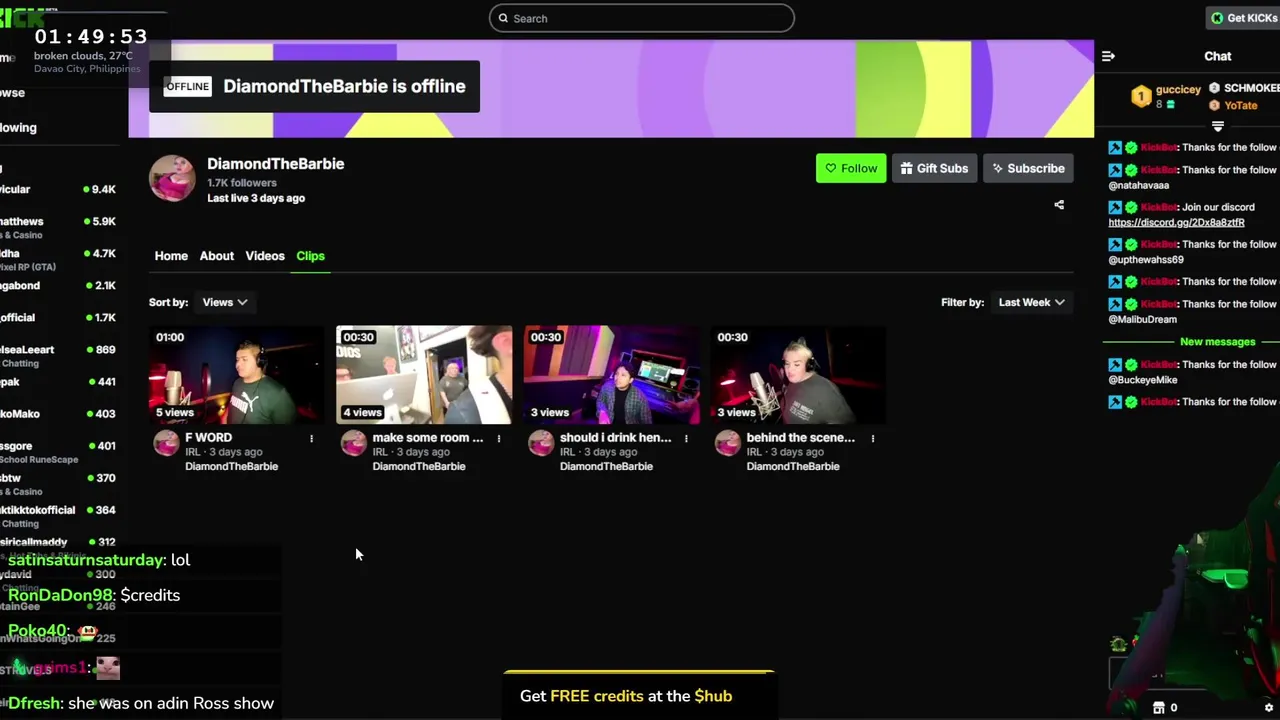Open the sidebar channel with 5.9K viewers
This screenshot has height=720, width=1280.
60,226
